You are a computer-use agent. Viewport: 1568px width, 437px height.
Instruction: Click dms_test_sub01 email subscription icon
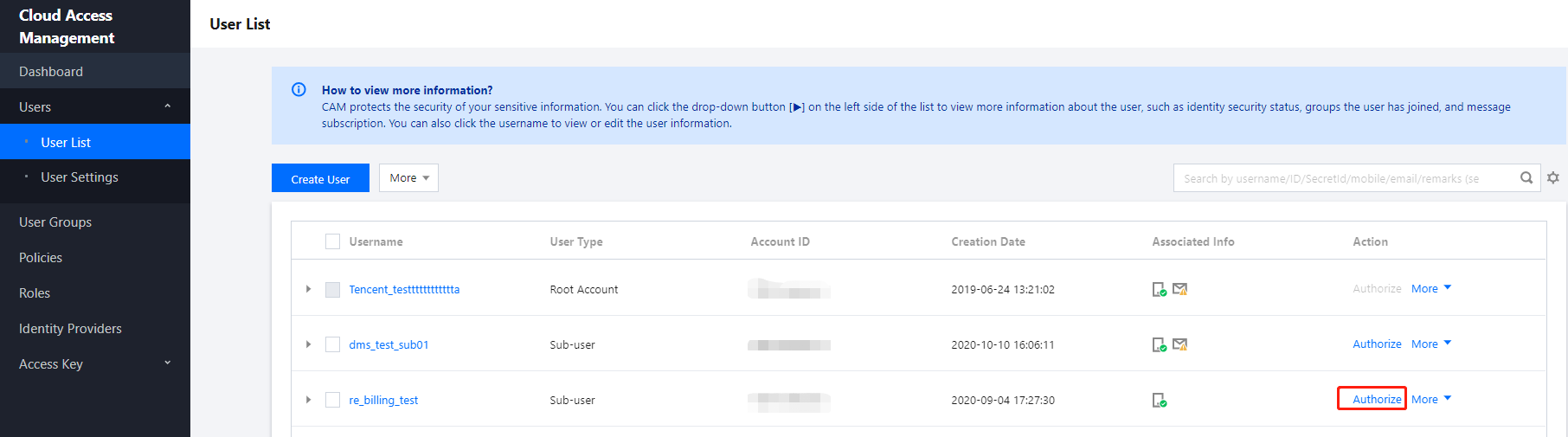(1179, 344)
